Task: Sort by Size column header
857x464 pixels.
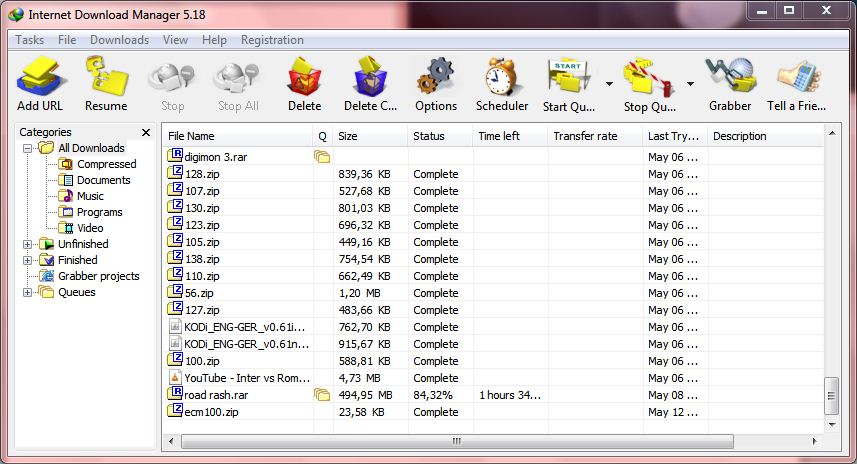Action: [370, 136]
